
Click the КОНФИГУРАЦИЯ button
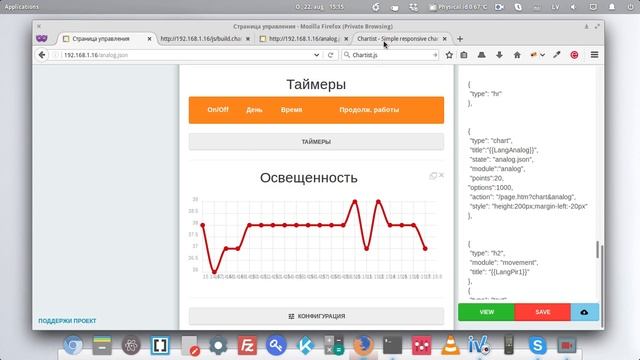coord(316,316)
